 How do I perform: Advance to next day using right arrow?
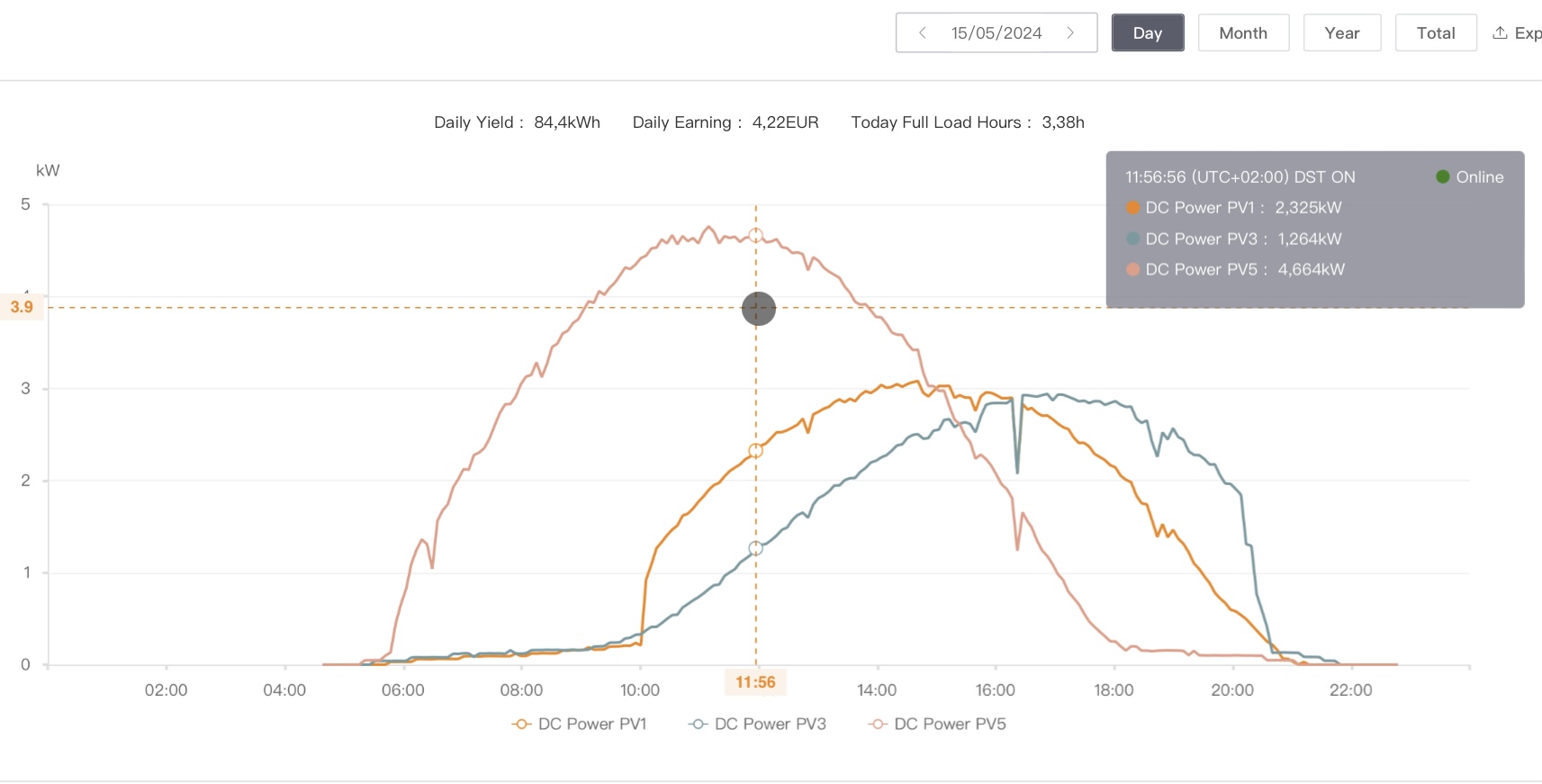point(1070,33)
